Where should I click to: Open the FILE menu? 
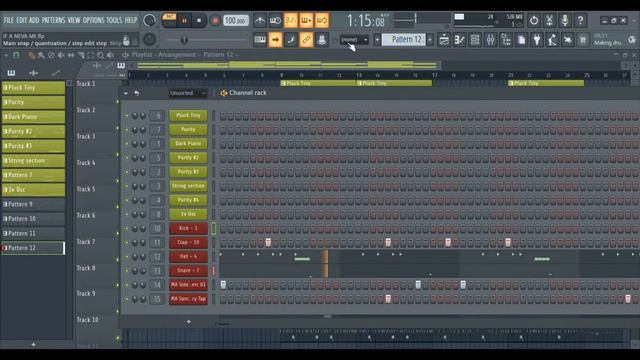[x=9, y=20]
